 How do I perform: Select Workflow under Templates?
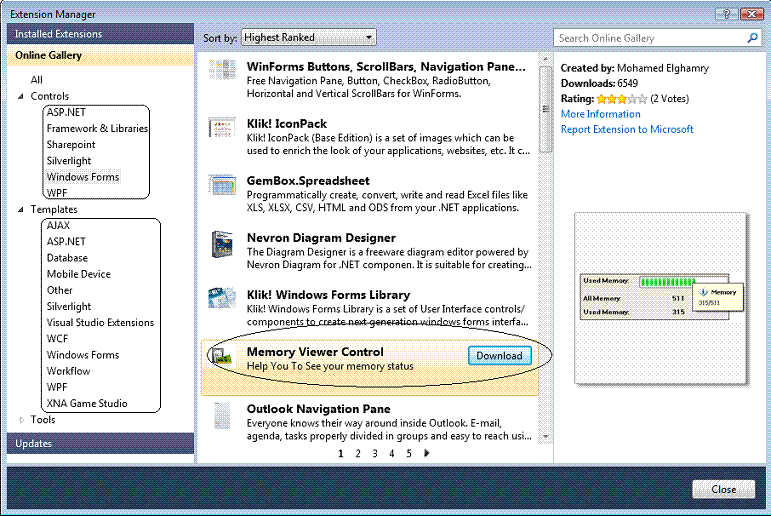(68, 371)
